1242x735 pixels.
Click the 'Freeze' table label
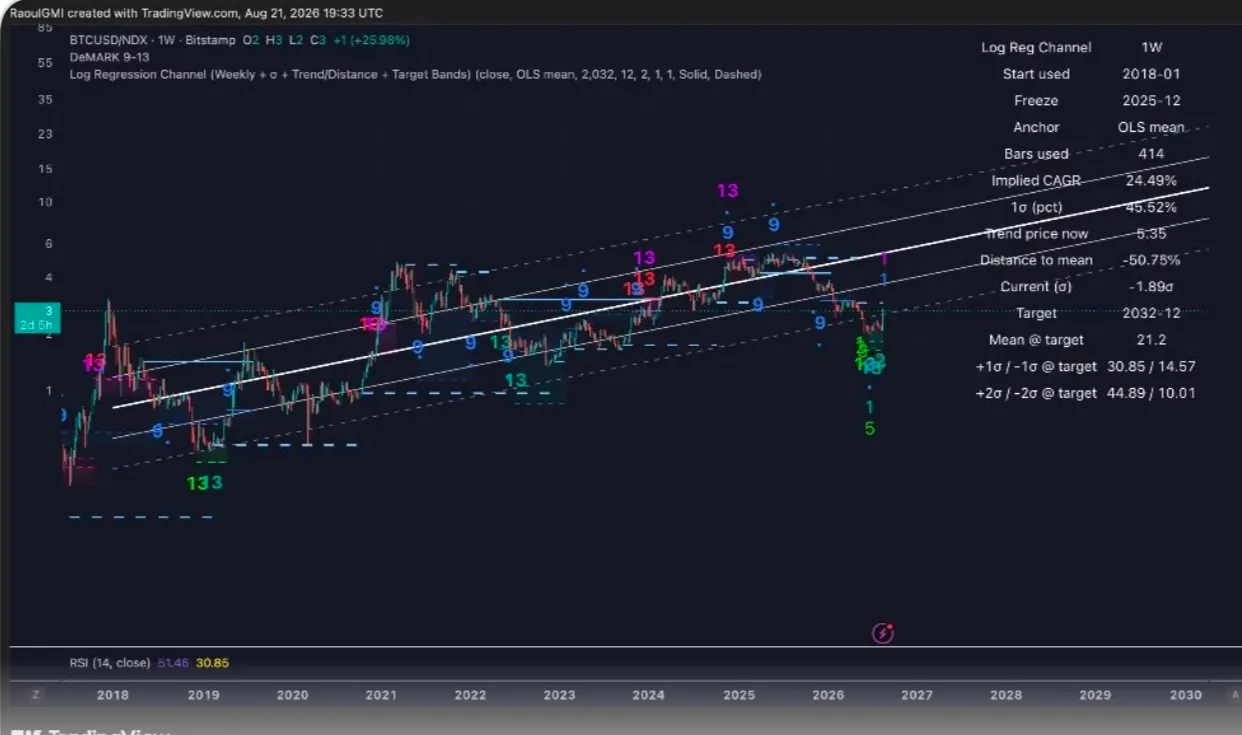coord(1036,101)
